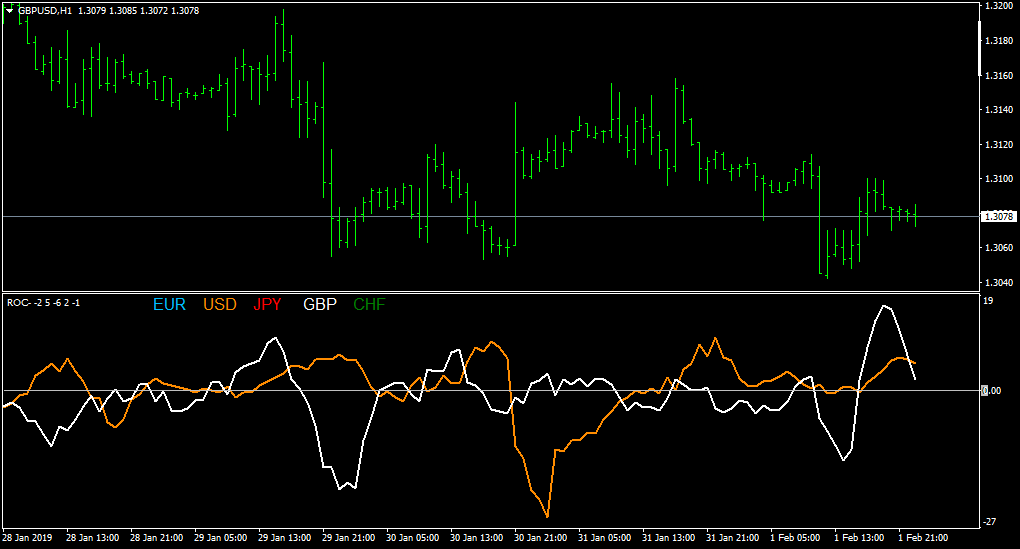The image size is (1020, 549).
Task: Select the USD currency label
Action: 219,304
